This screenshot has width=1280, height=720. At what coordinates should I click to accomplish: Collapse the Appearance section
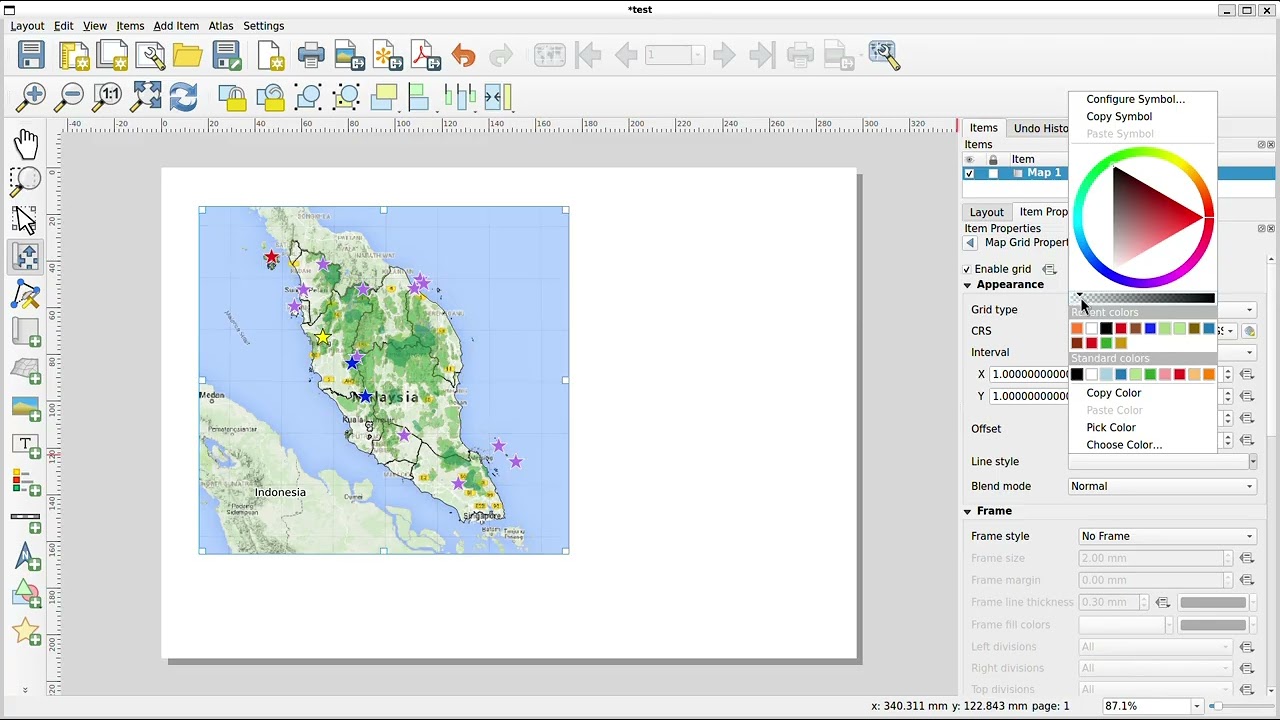pos(967,285)
